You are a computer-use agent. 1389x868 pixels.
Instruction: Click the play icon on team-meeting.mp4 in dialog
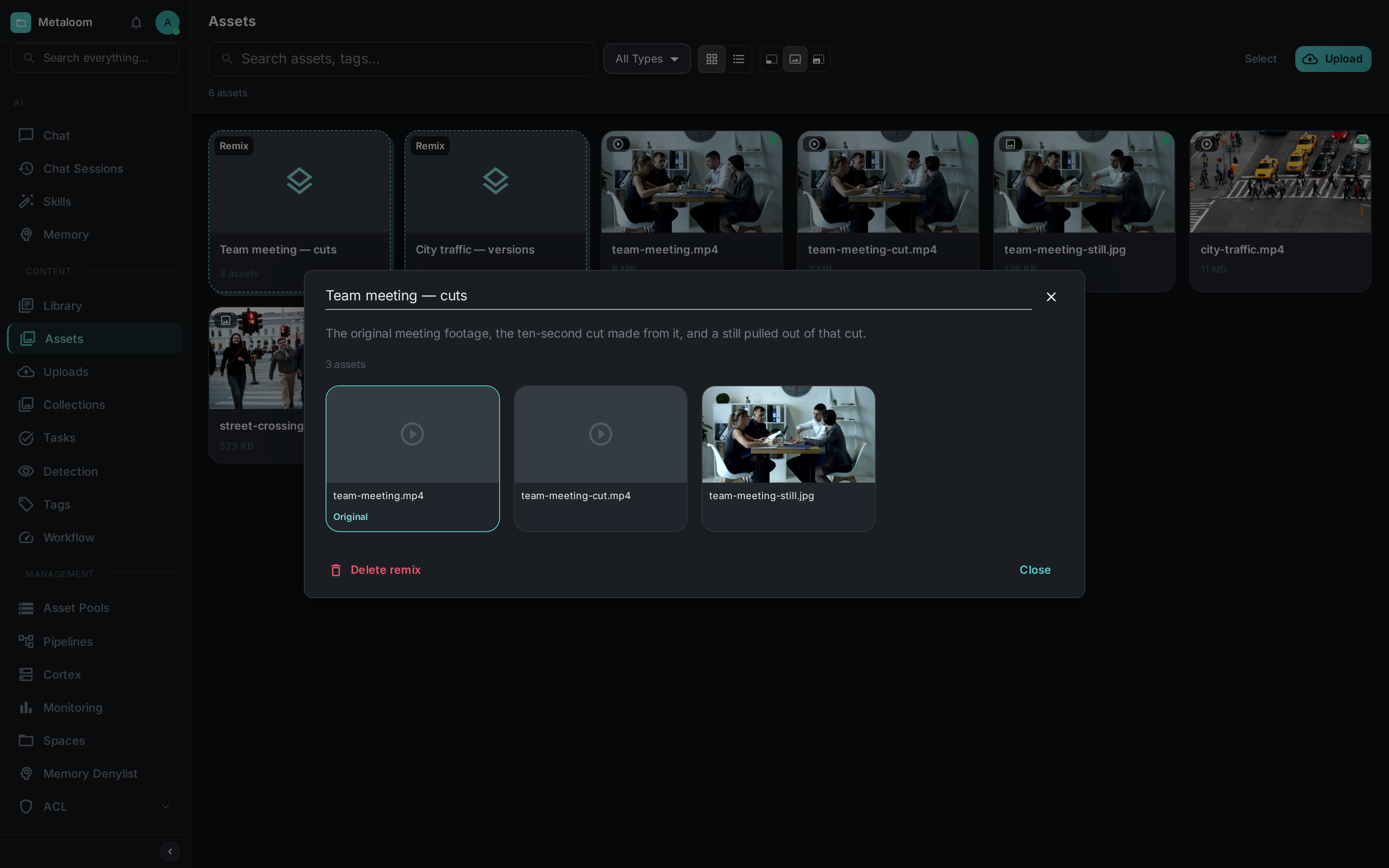pos(412,434)
